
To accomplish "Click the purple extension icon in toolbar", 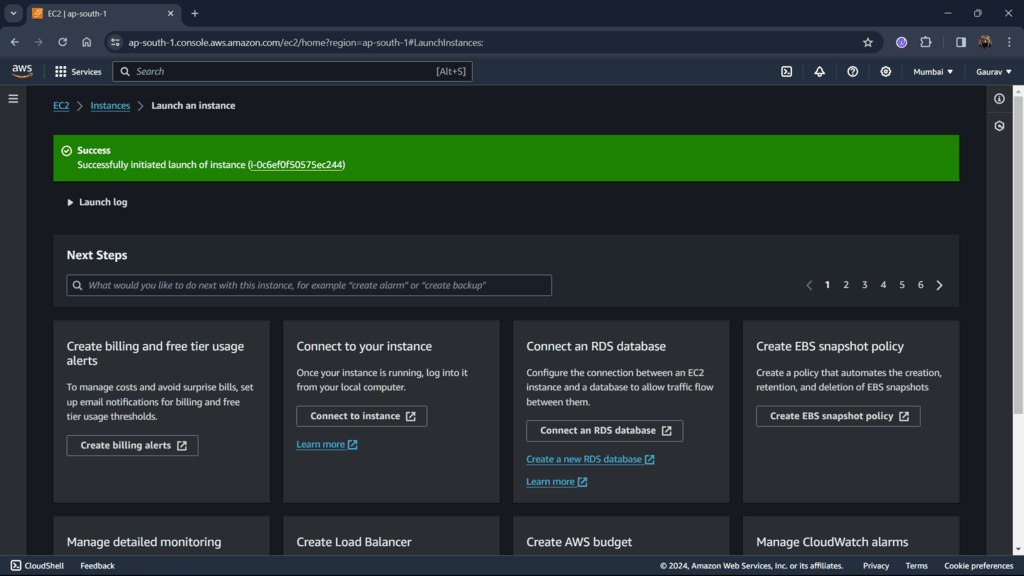I will 901,42.
